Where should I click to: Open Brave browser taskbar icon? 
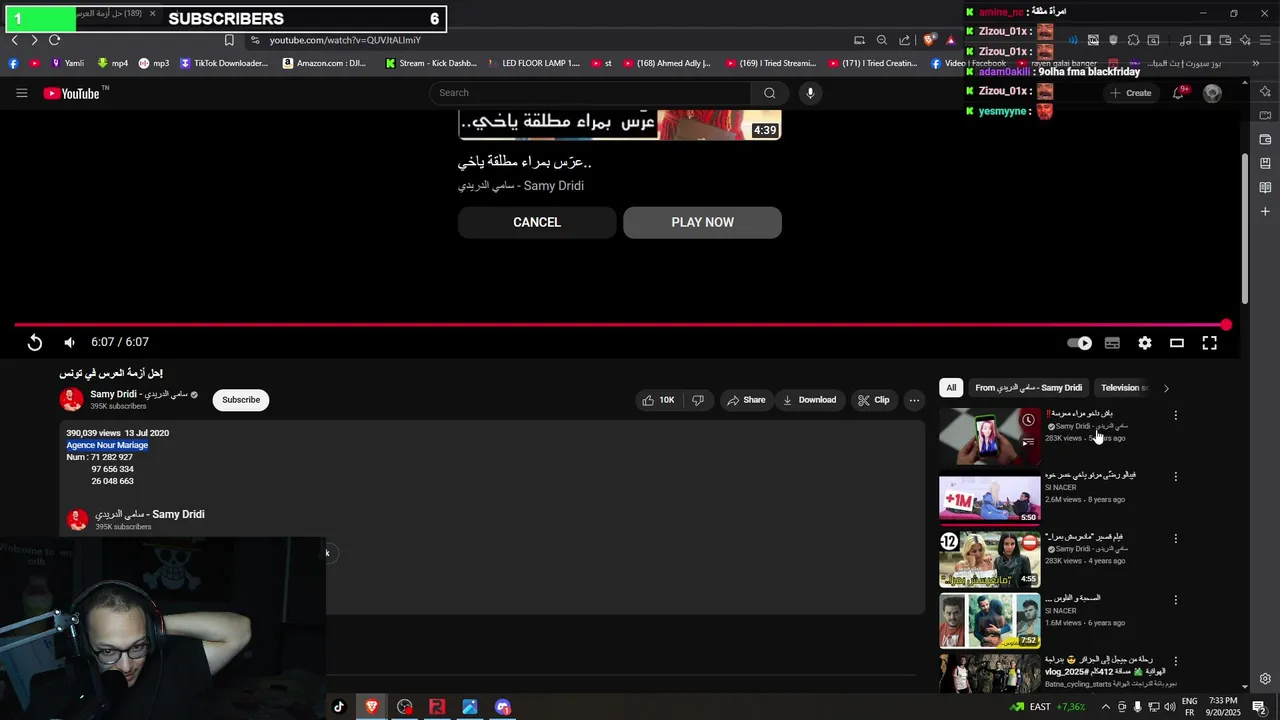(x=372, y=707)
